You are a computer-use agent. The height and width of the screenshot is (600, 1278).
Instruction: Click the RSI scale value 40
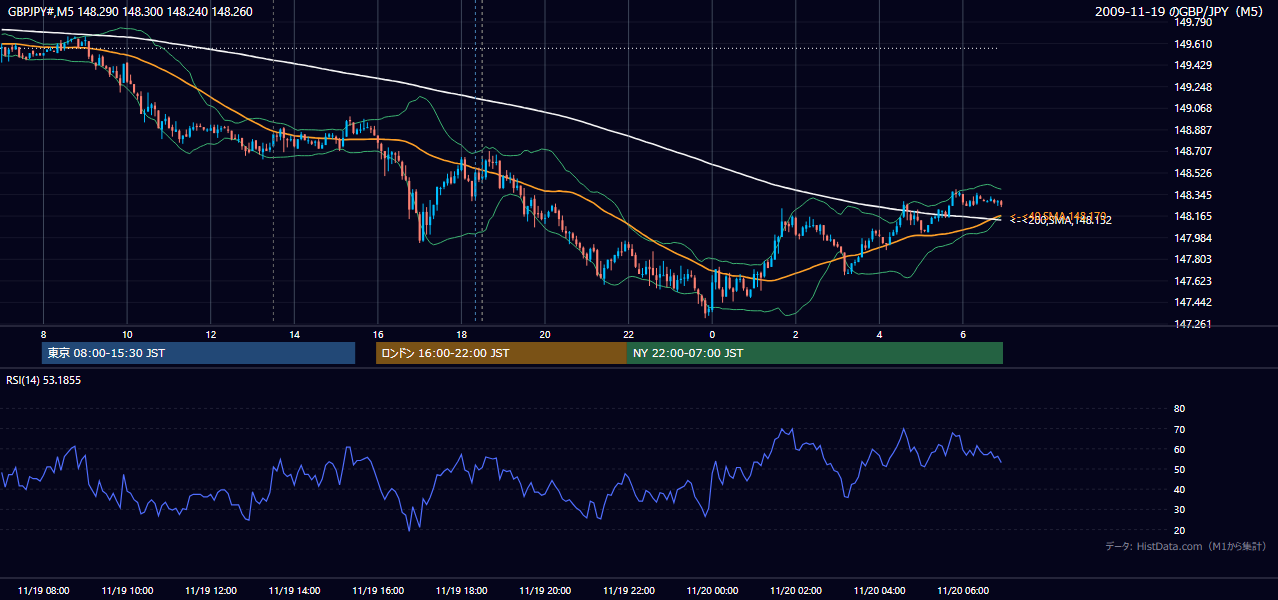coord(1179,490)
